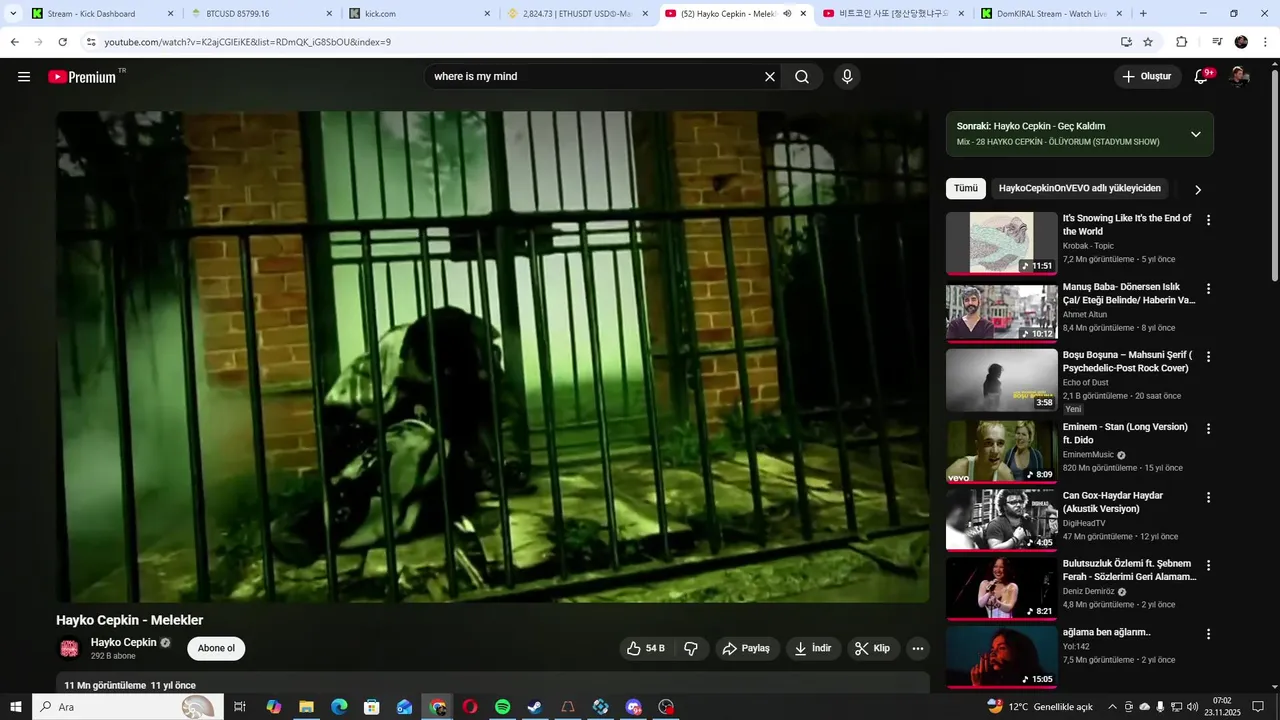Expand the Sonraki mix playlist panel
Screen dimensions: 1280x720
click(1195, 134)
